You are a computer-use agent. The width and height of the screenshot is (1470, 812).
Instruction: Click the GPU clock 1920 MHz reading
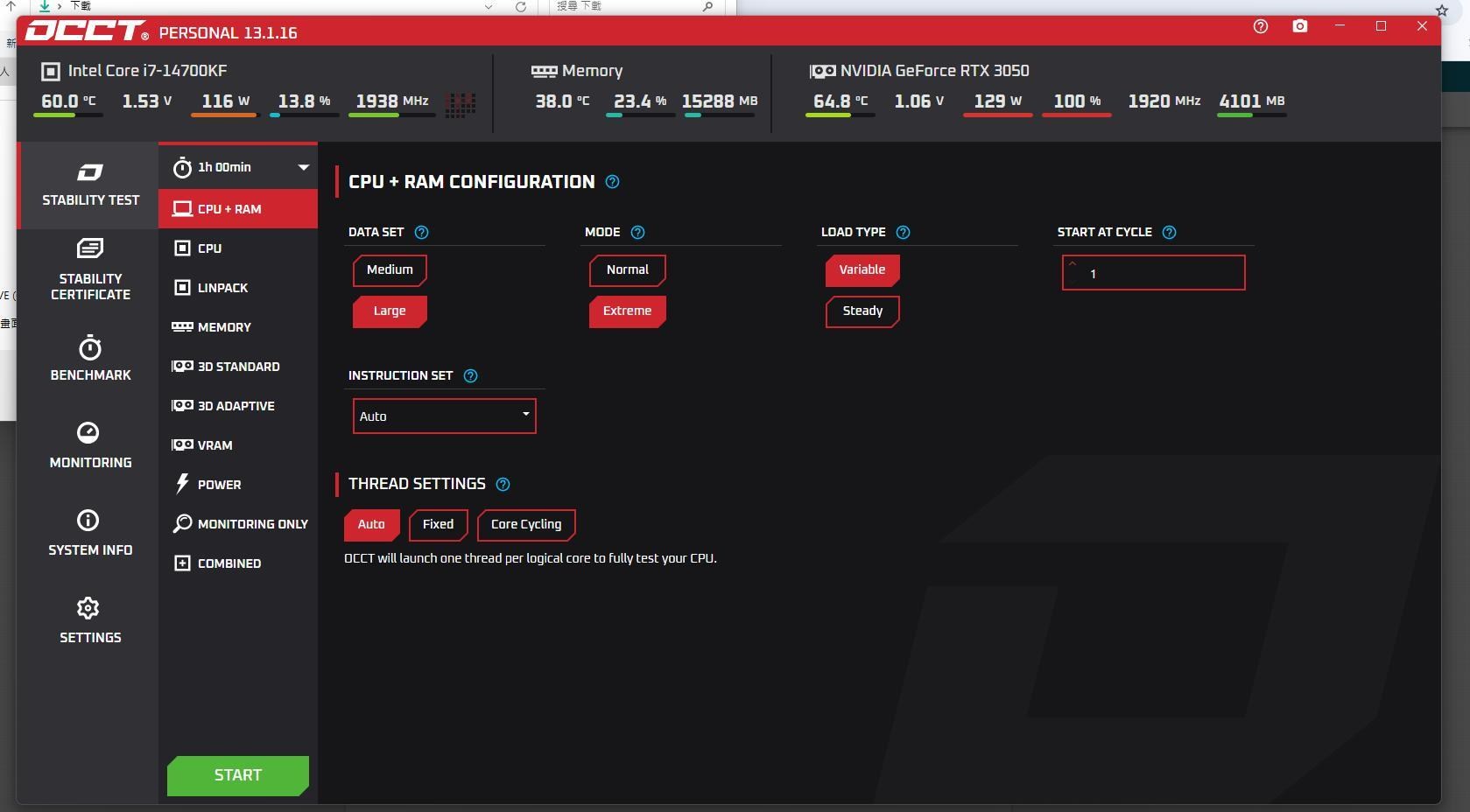point(1164,101)
